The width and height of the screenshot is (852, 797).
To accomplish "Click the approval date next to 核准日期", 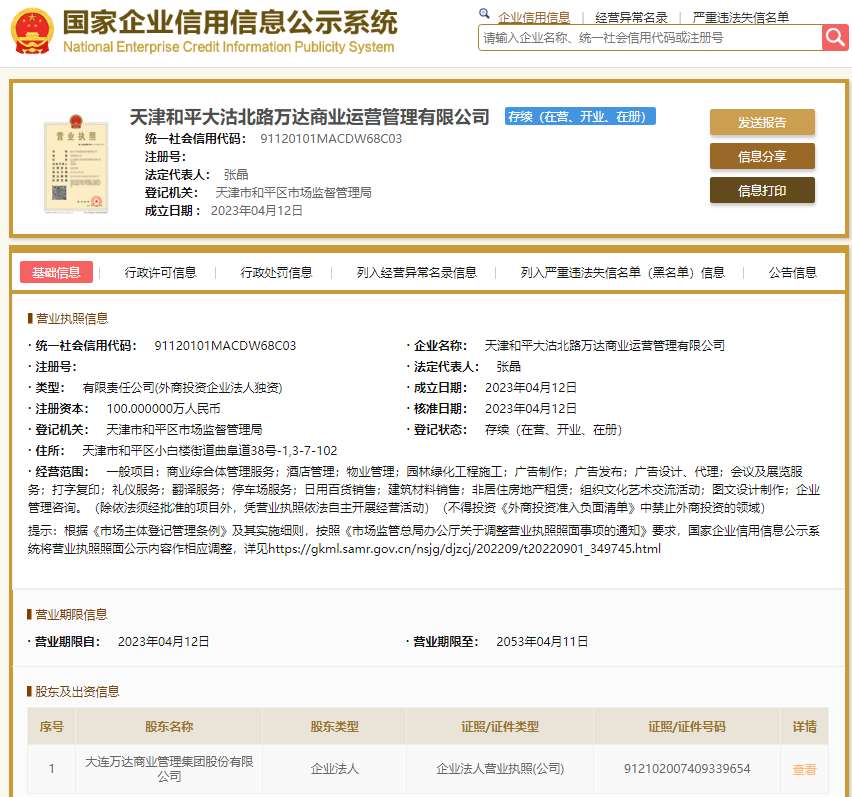I will point(531,409).
